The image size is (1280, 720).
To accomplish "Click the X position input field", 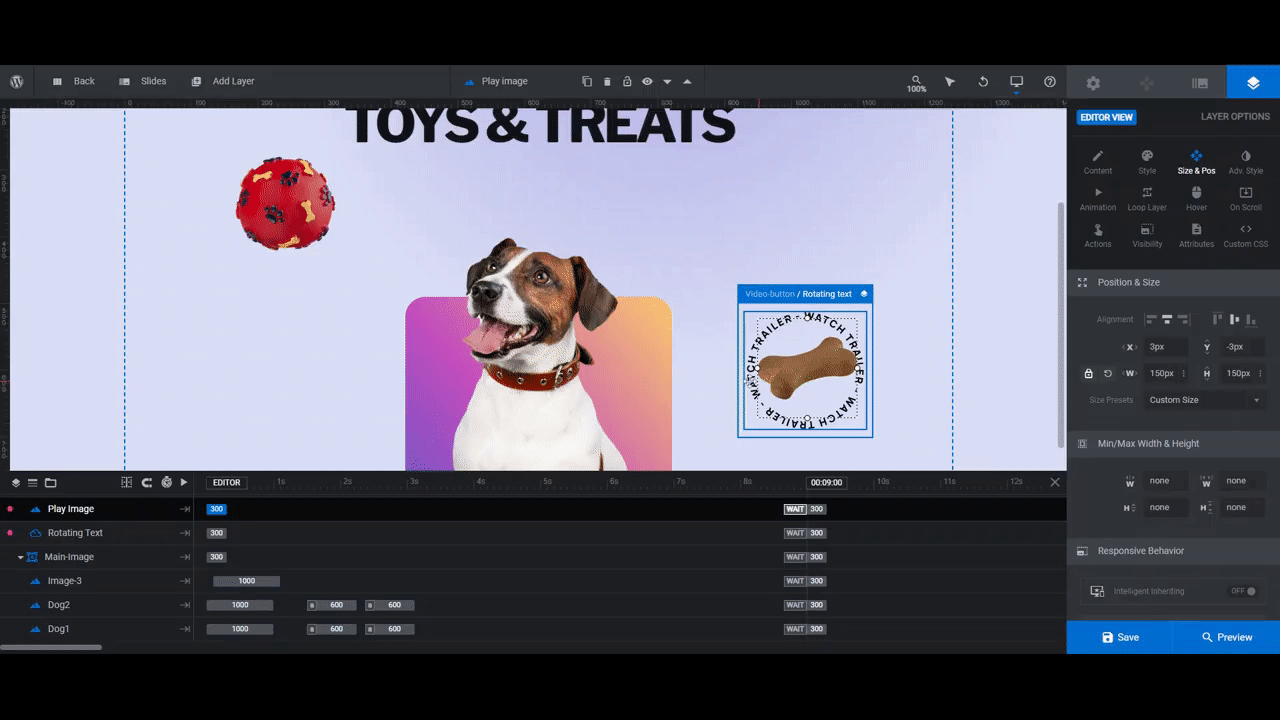I will pyautogui.click(x=1167, y=347).
